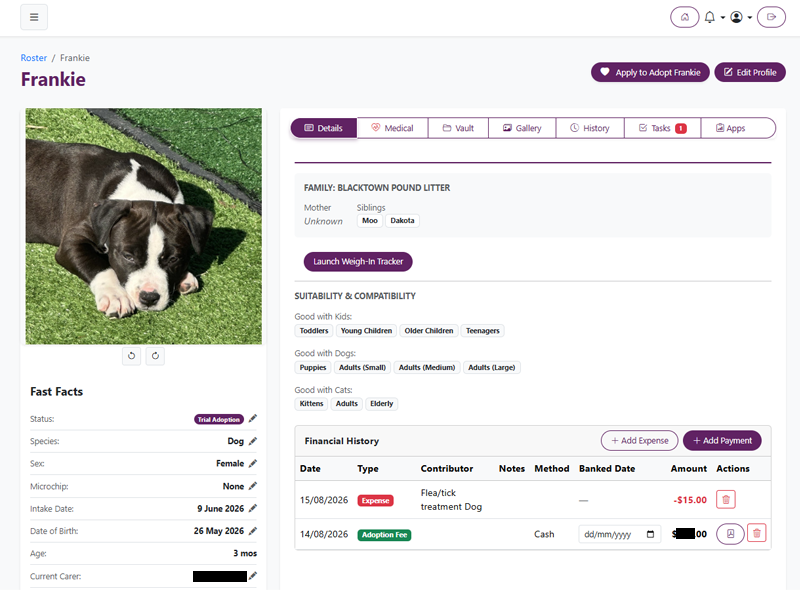The width and height of the screenshot is (800, 591).
Task: Click the 14/08/2026 date cell
Action: coord(324,534)
